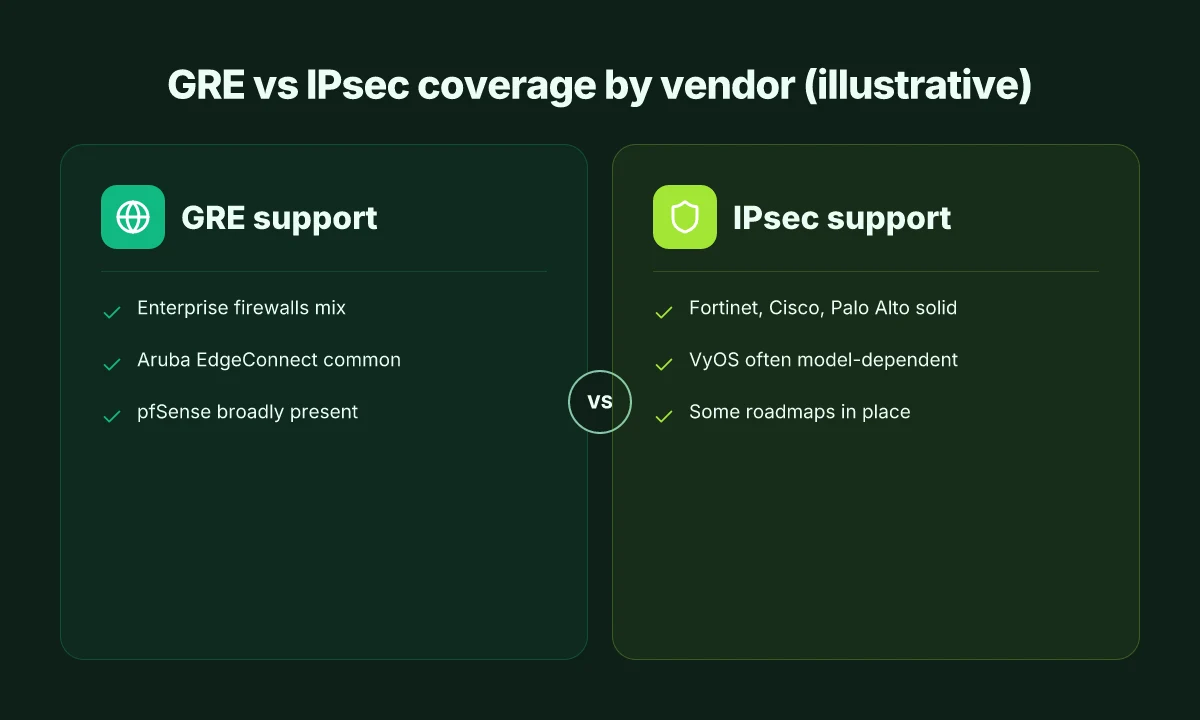The width and height of the screenshot is (1200, 720).
Task: Click the main title GRE vs IPsec coverage
Action: click(x=600, y=86)
